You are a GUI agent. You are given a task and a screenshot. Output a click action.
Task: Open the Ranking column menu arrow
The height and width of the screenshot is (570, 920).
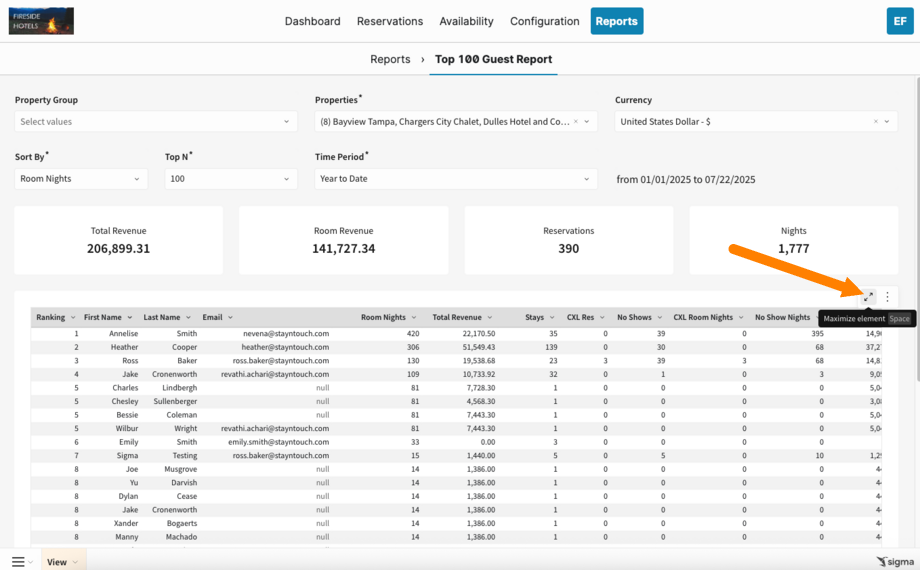pyautogui.click(x=73, y=318)
